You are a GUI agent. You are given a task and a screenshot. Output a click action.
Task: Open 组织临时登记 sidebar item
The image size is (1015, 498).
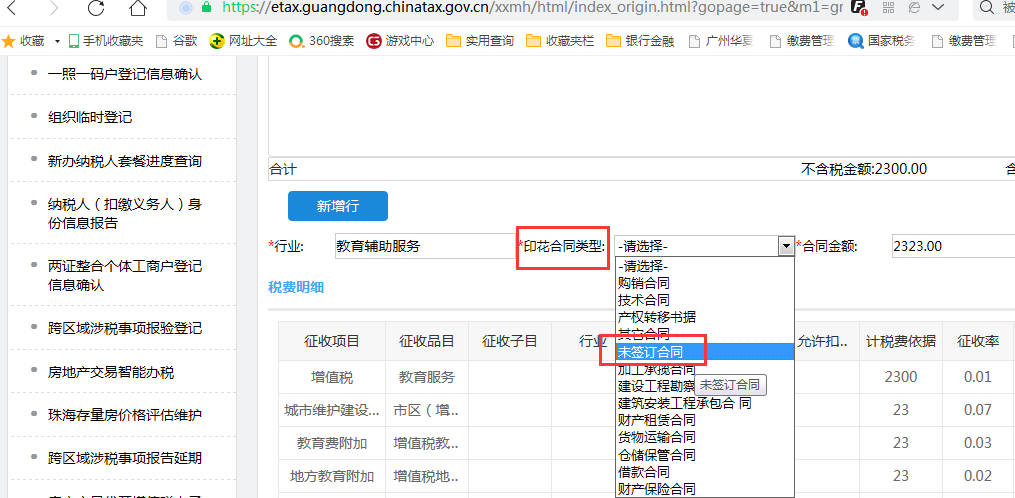coord(90,117)
